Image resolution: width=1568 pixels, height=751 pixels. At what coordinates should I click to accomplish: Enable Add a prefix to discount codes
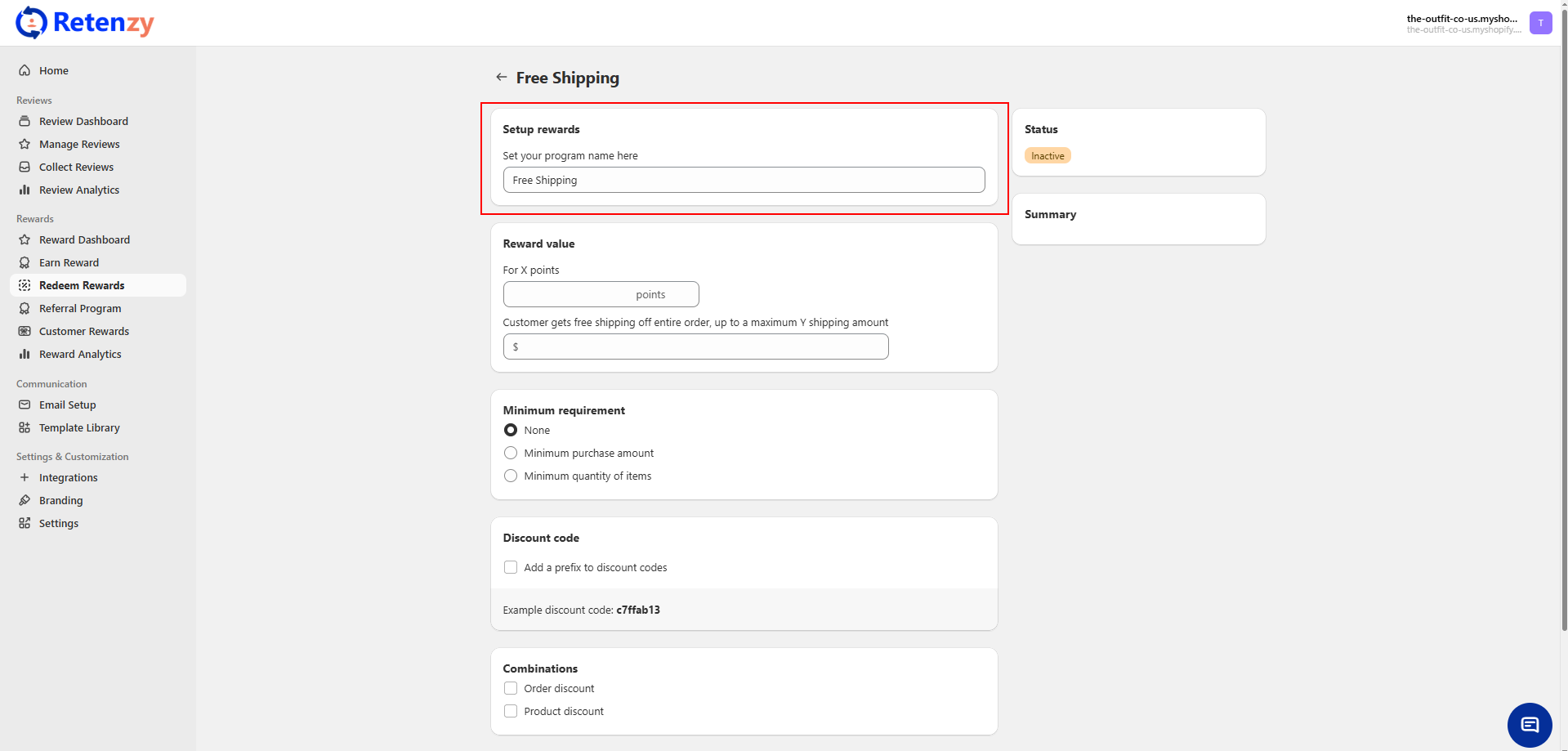click(x=511, y=567)
